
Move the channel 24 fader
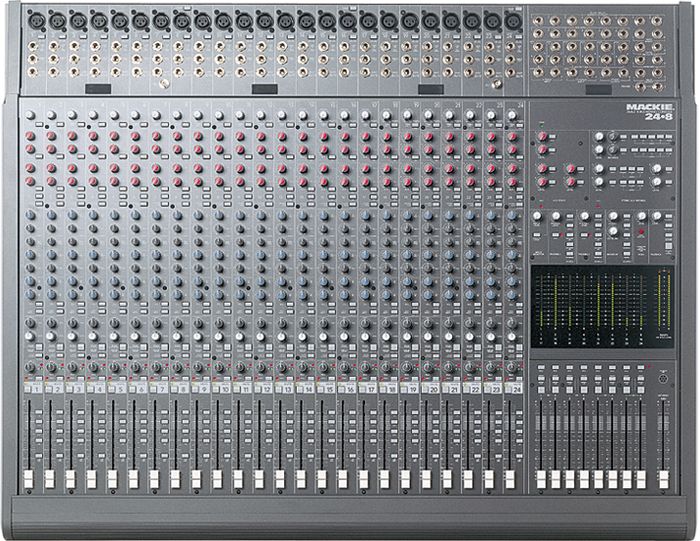[509, 479]
